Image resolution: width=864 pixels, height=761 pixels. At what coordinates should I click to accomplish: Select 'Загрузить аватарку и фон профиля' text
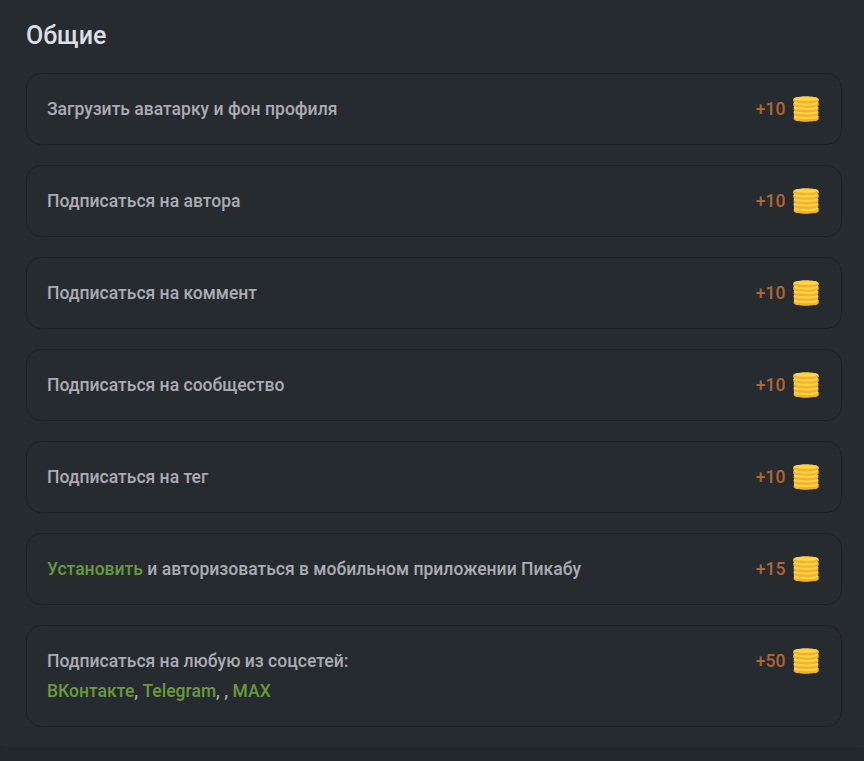click(192, 109)
